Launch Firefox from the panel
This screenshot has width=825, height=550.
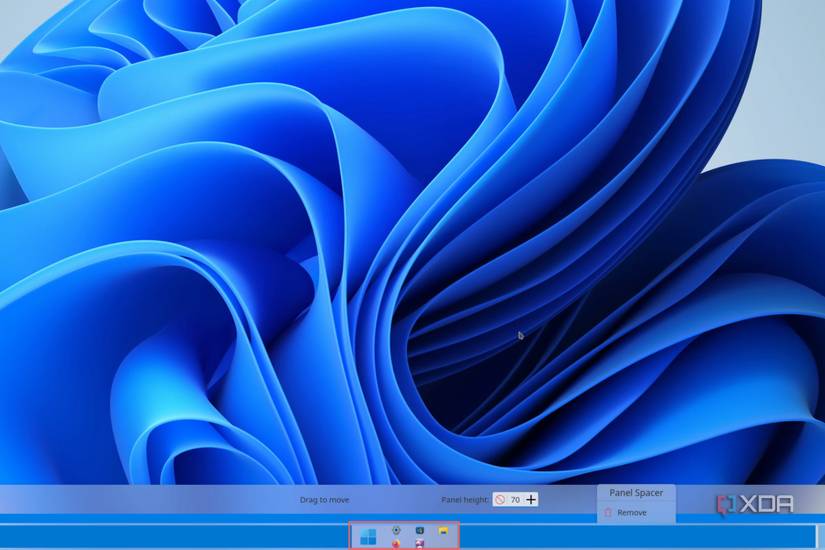396,544
